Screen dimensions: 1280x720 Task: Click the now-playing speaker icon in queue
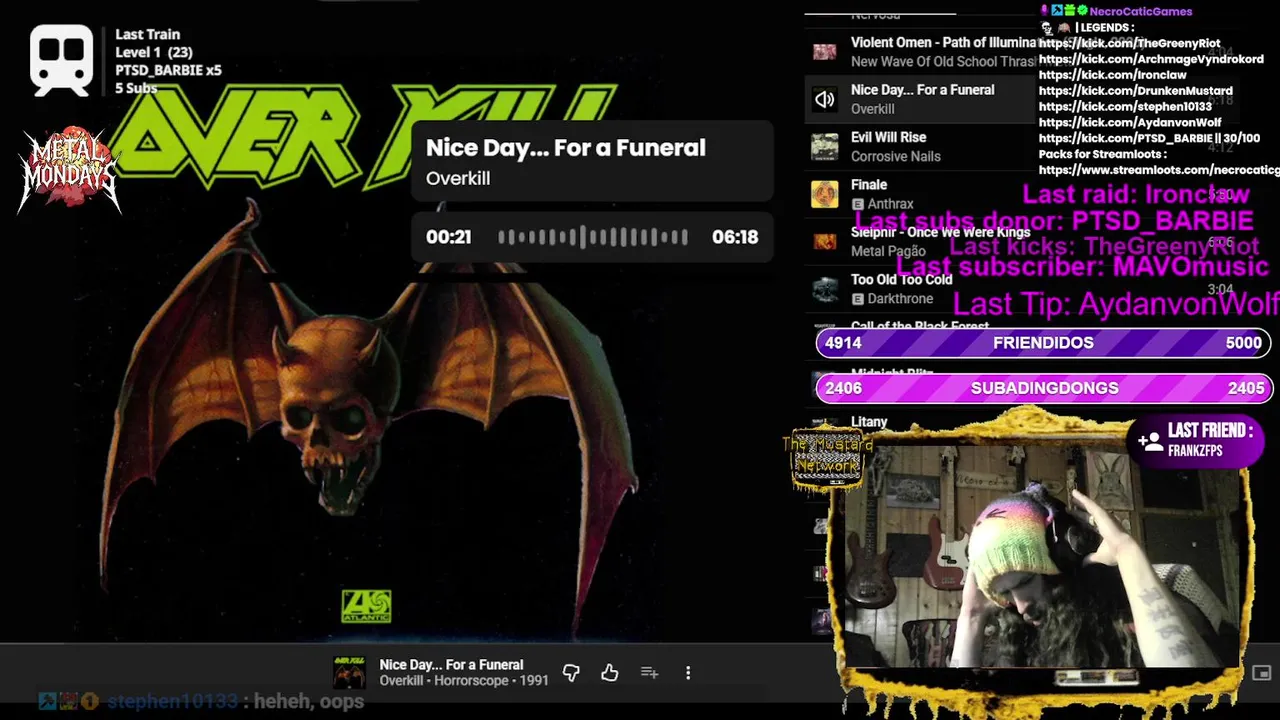(825, 99)
